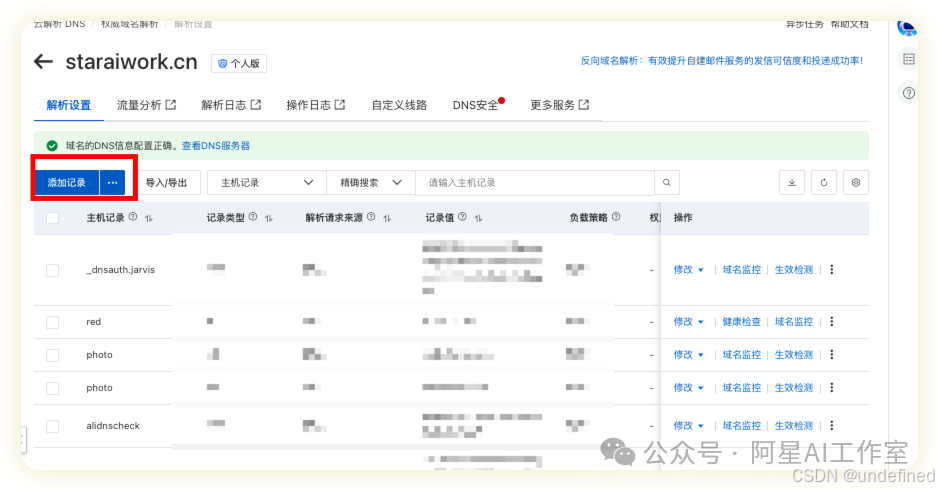This screenshot has width=939, height=491.
Task: Switch to 自定义线路 tab
Action: 399,105
